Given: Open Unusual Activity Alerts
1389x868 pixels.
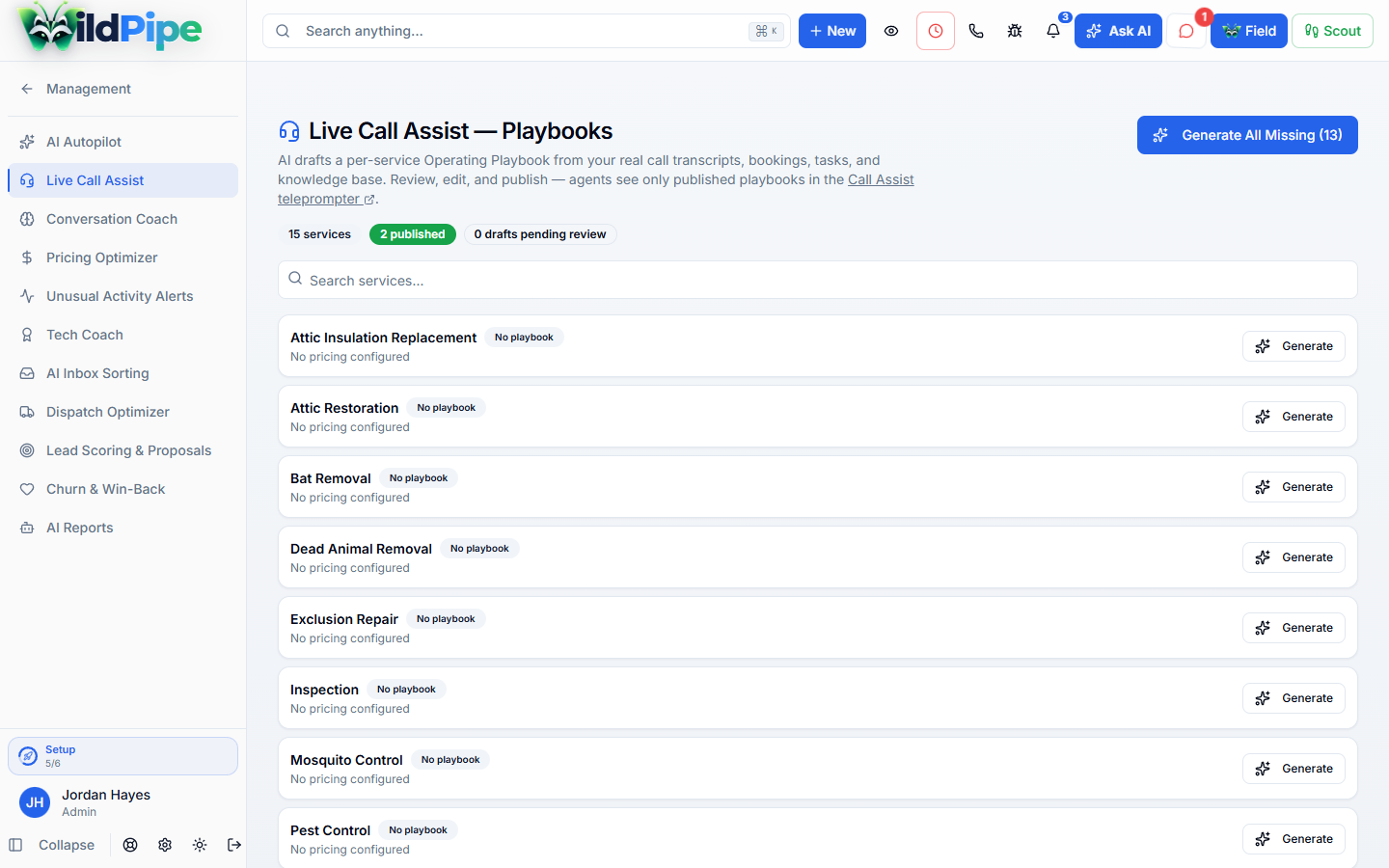Looking at the screenshot, I should pos(123,296).
